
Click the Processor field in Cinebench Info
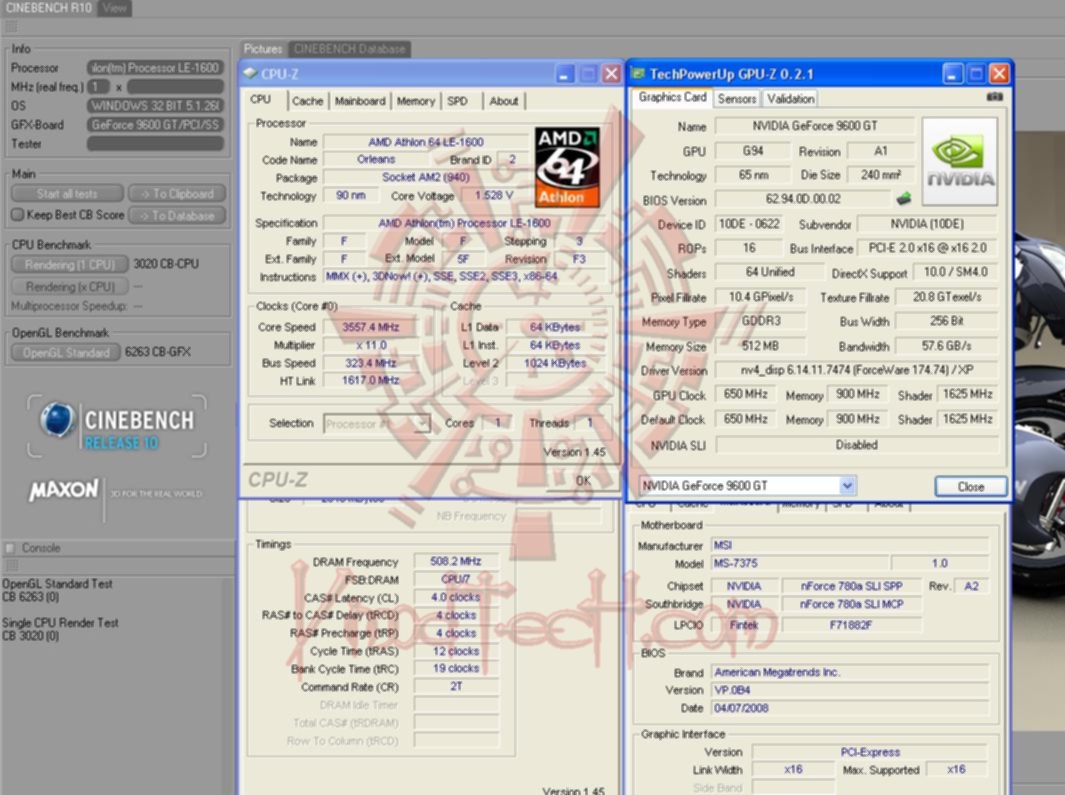tap(155, 67)
